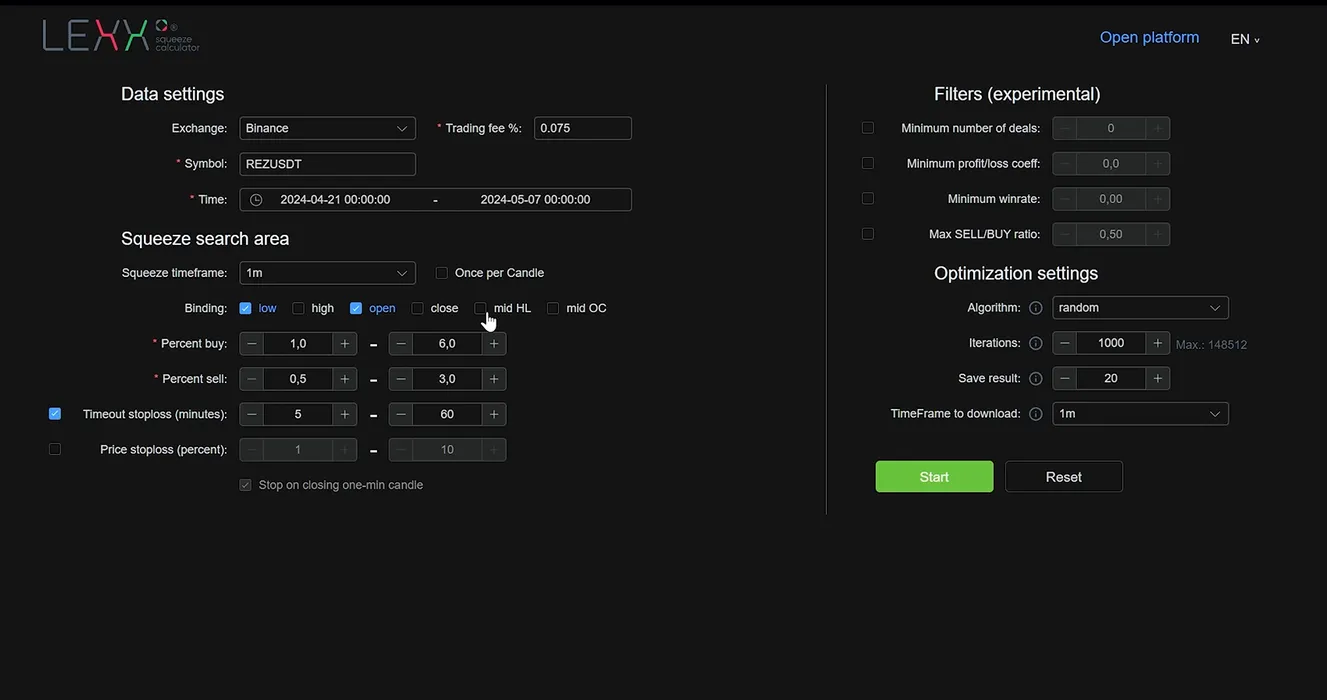Enable the mid OC binding checkbox
The width and height of the screenshot is (1327, 700).
point(553,308)
